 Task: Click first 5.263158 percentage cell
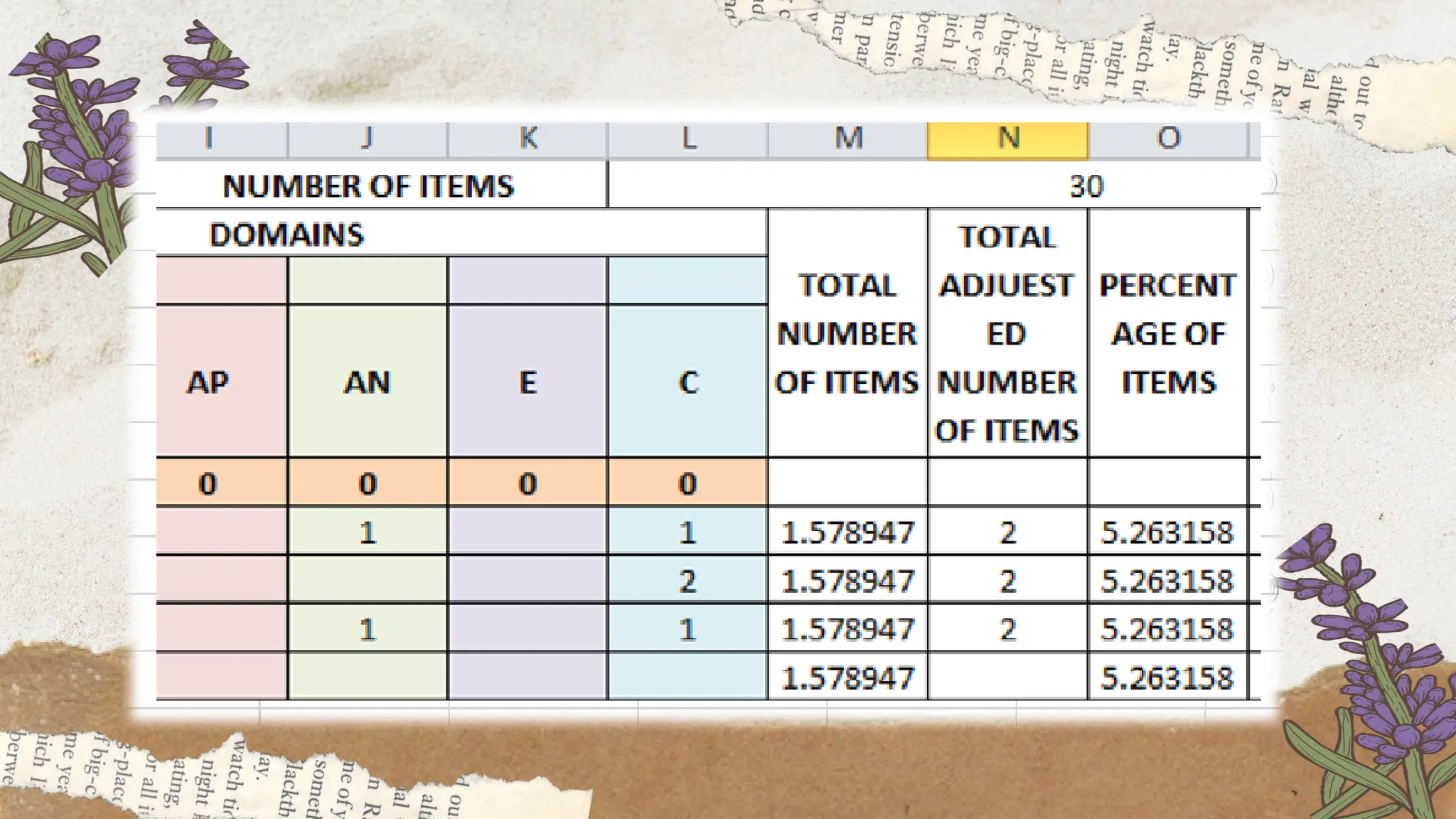[1167, 532]
